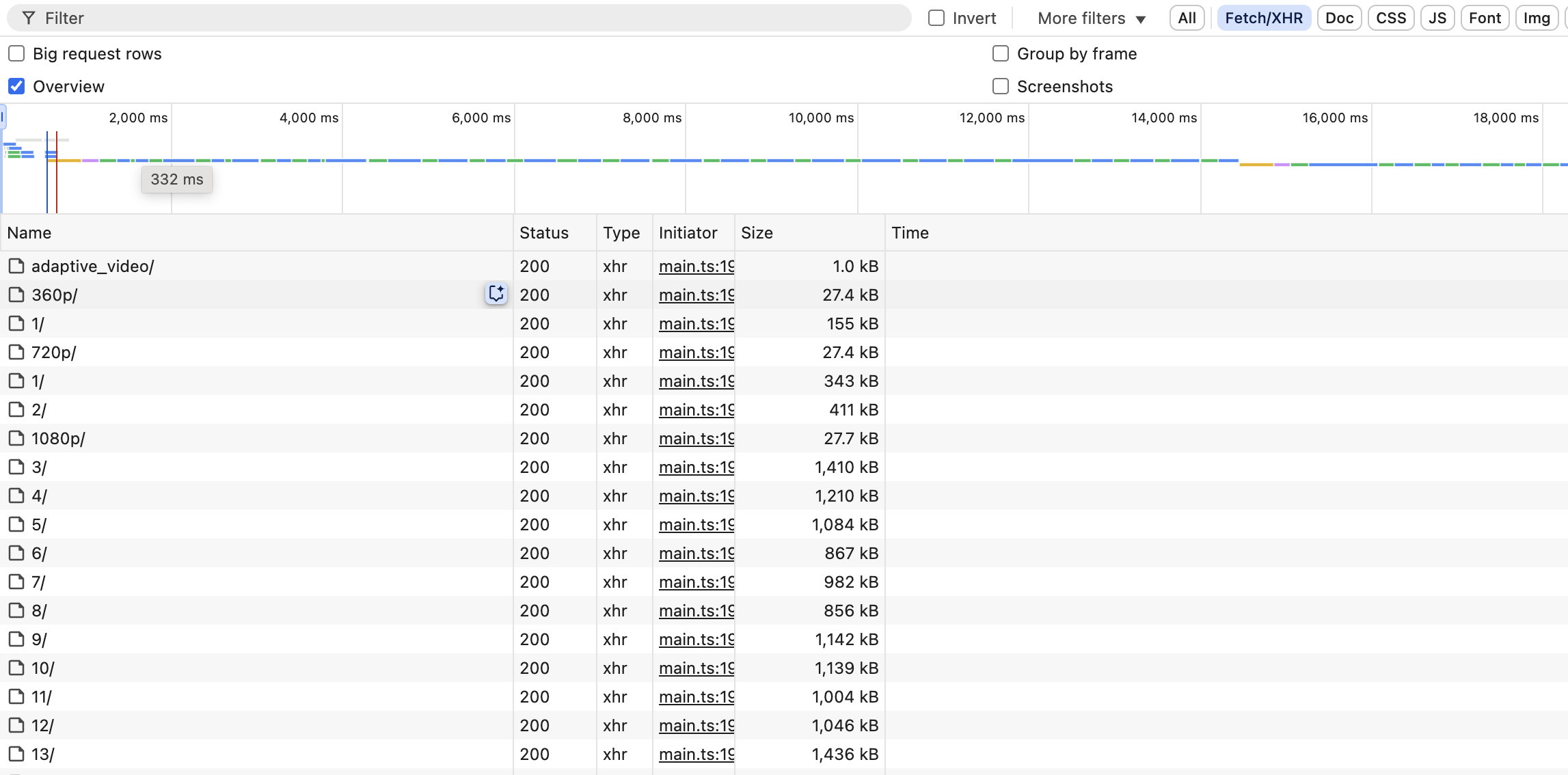Uncheck the Overview checkbox
Viewport: 1568px width, 775px height.
tap(16, 86)
